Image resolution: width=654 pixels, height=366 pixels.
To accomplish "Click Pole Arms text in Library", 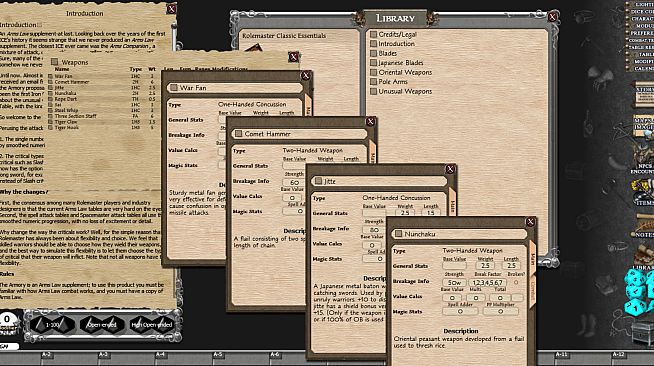I will click(392, 82).
